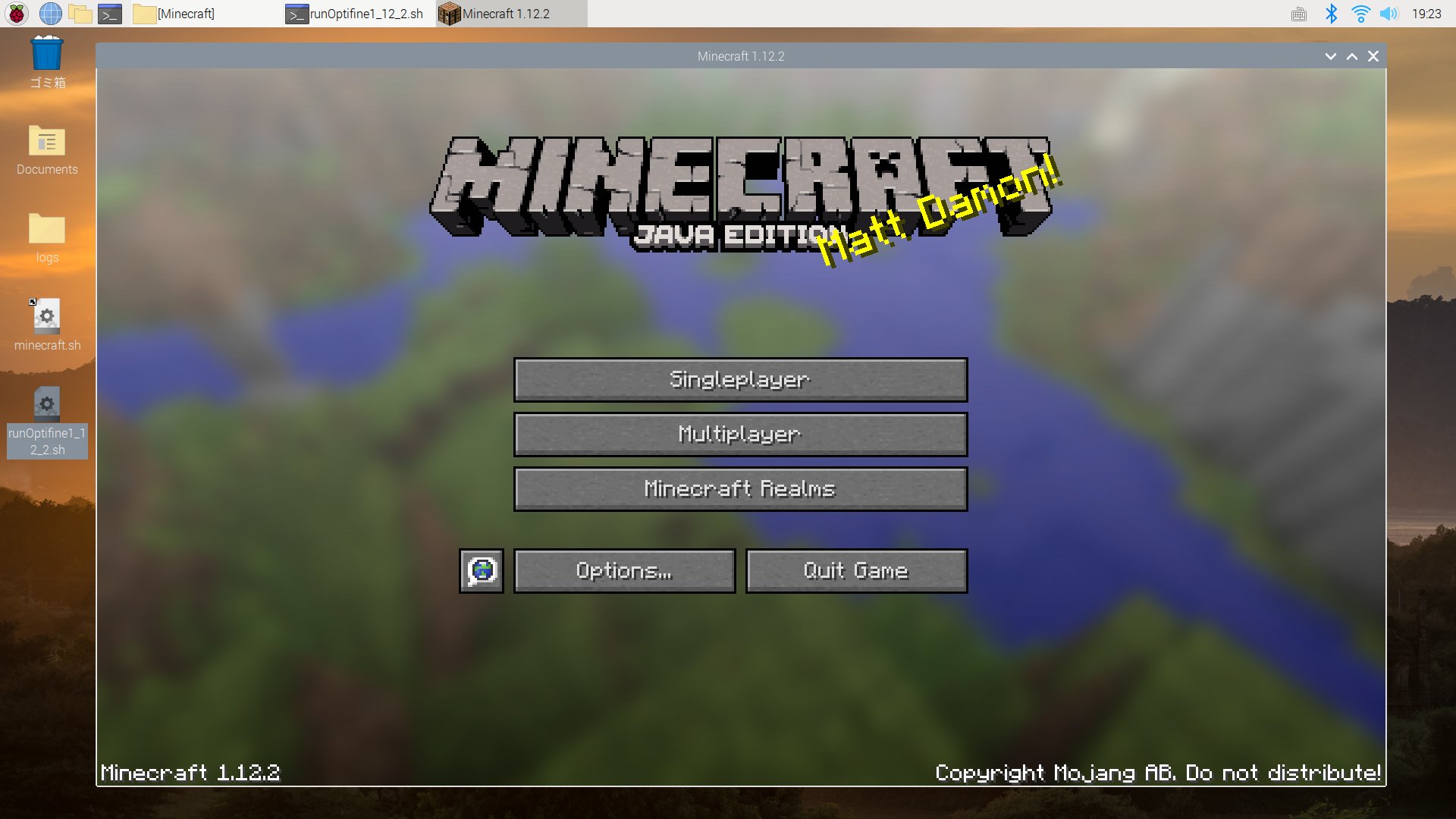
Task: Click the Minecraft 1.12.2 version text
Action: (x=190, y=773)
